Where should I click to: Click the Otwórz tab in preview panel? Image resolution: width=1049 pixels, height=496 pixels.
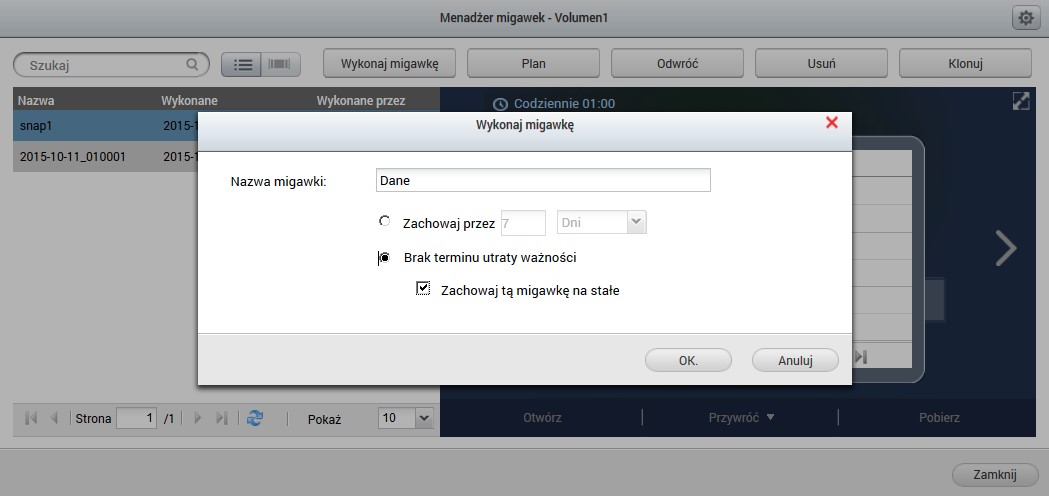pos(541,418)
